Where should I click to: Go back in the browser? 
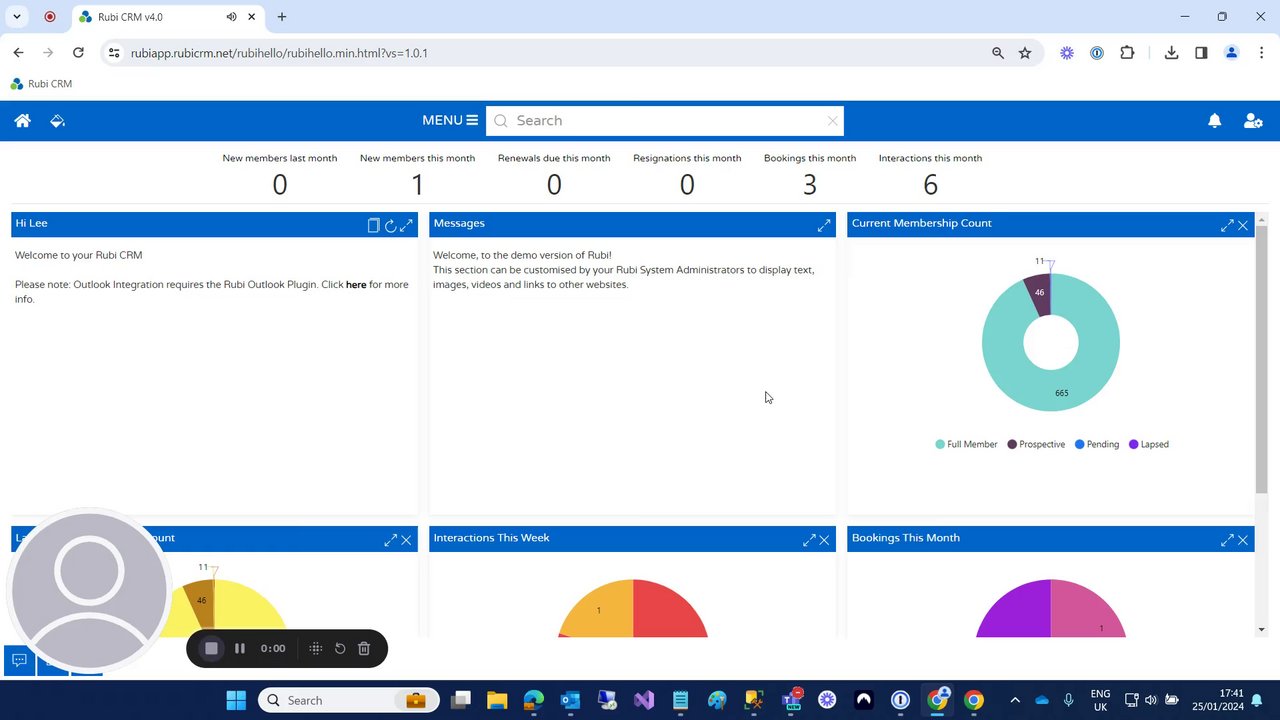(18, 53)
